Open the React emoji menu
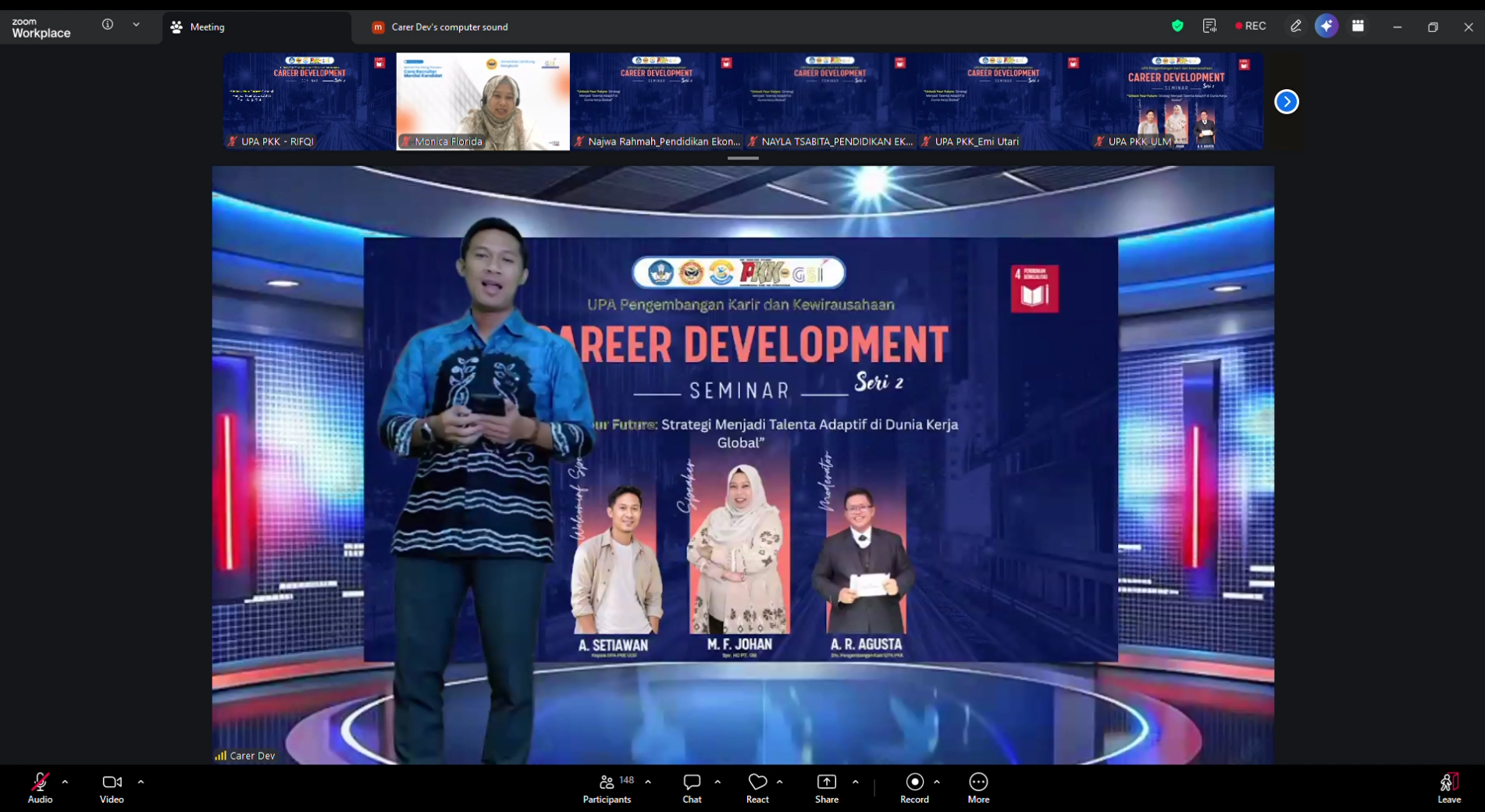The image size is (1485, 812). click(757, 787)
